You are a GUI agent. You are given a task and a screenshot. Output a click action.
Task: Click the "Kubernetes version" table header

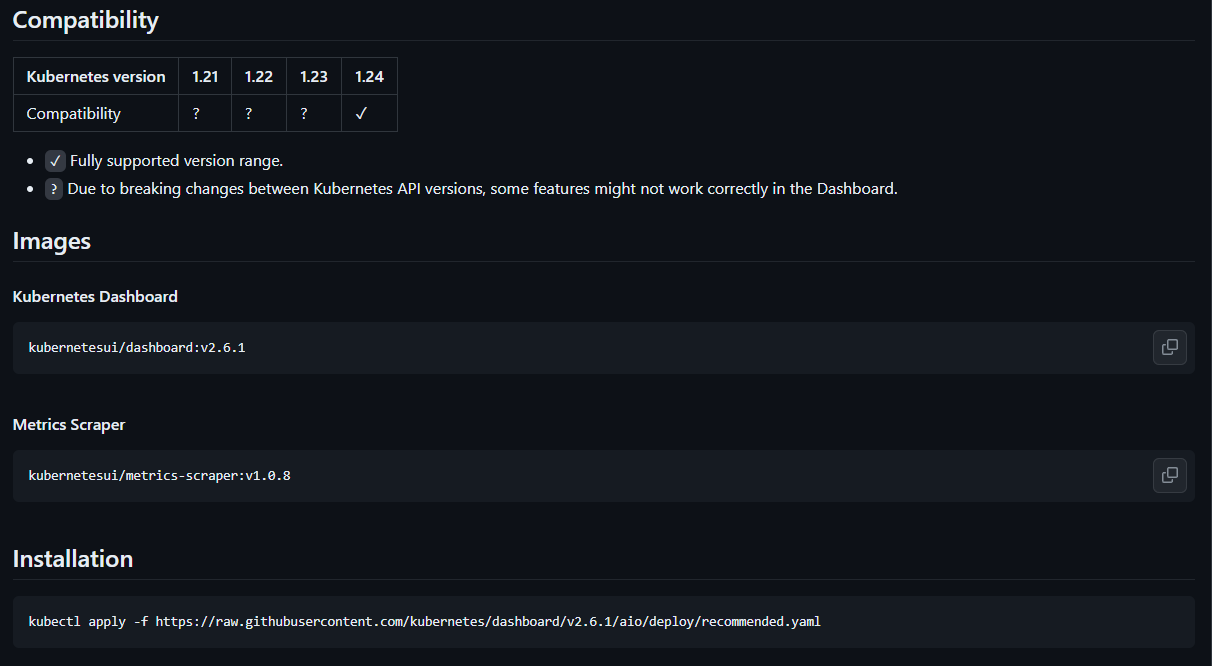(96, 77)
